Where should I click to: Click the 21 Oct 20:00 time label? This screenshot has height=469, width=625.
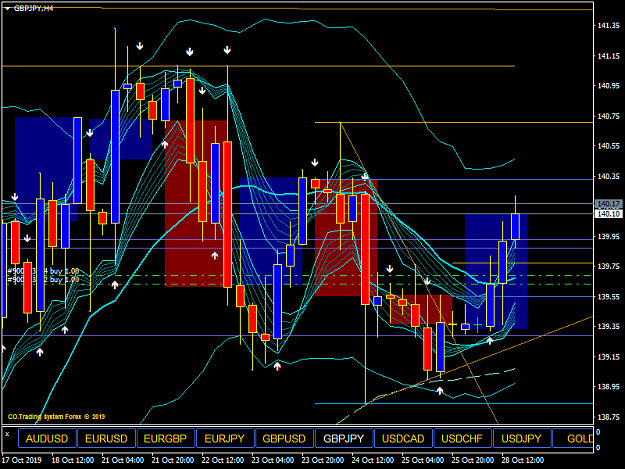pos(173,460)
